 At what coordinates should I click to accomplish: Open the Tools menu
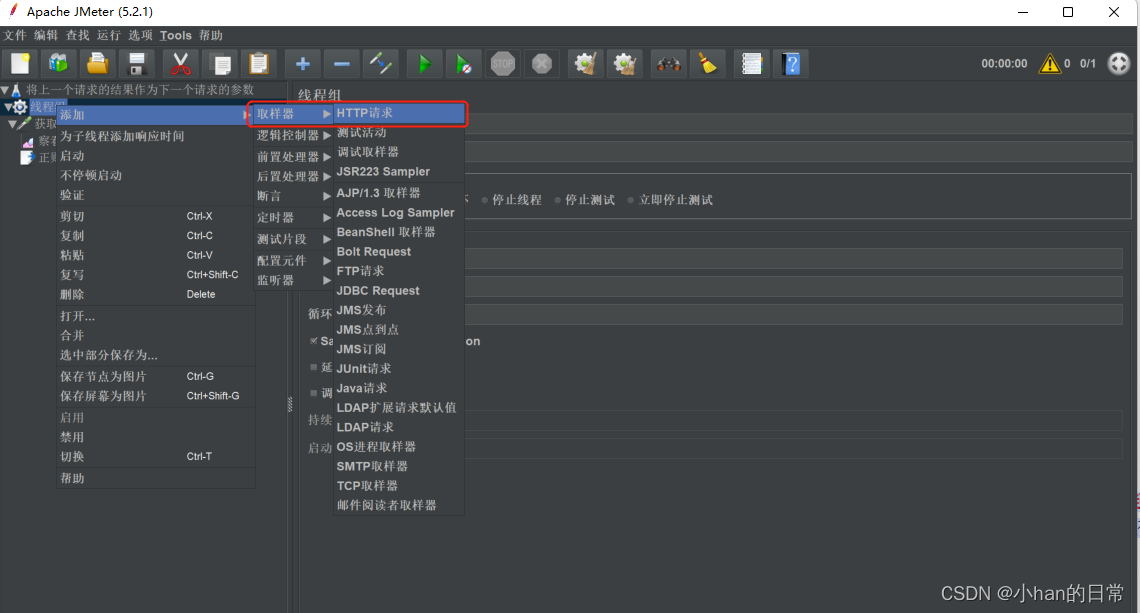[x=175, y=35]
